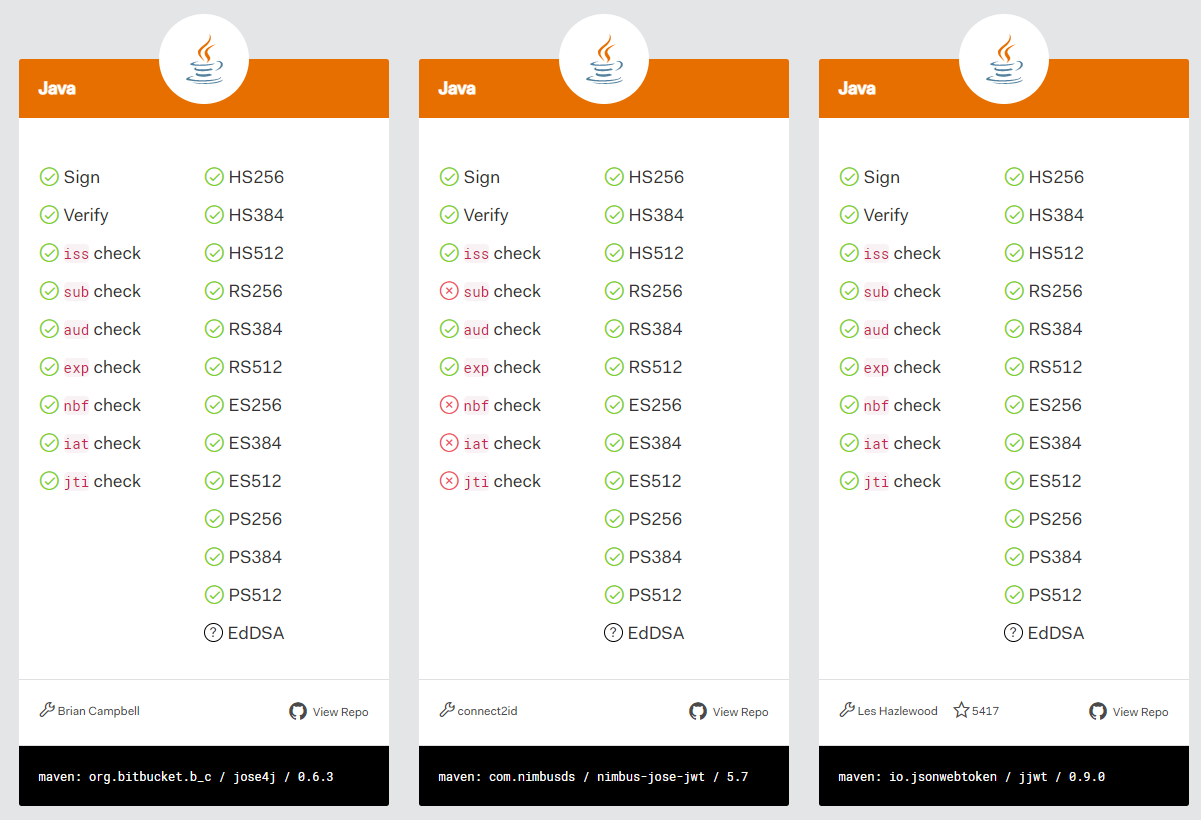Screen dimensions: 1201x820
Task: Select the maven io.jsonwebtoken / jjwt / 0.9.0 text
Action: tap(971, 776)
